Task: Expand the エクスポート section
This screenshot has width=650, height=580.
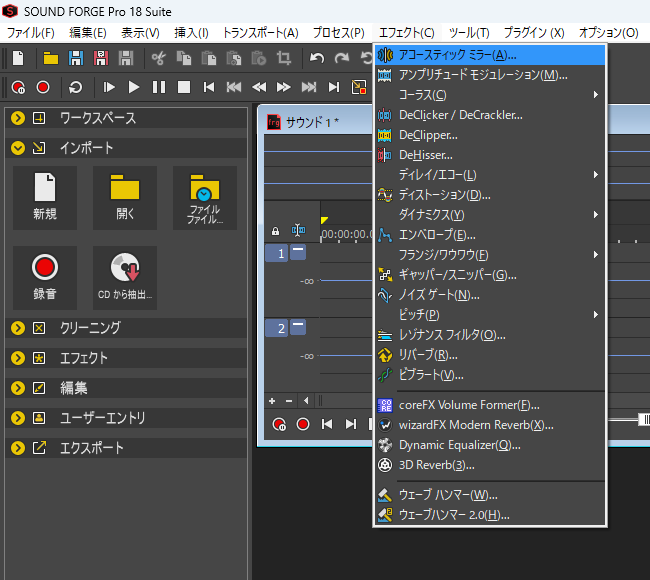Action: 18,448
